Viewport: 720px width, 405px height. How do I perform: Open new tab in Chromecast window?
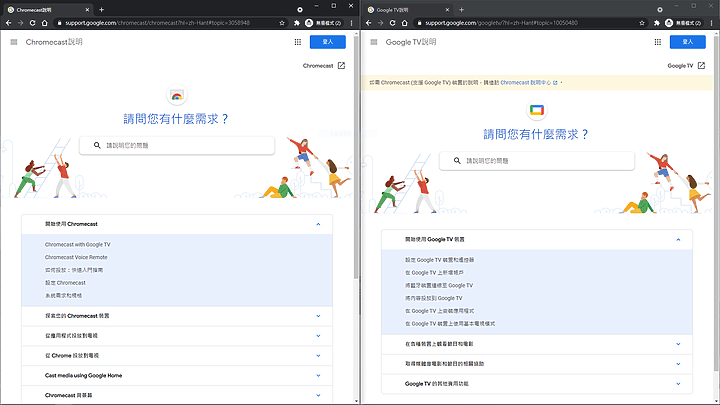tap(101, 10)
